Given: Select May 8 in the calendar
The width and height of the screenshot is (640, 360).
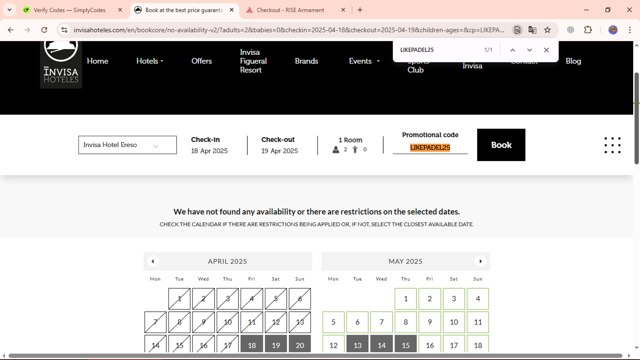Looking at the screenshot, I should pos(405,322).
